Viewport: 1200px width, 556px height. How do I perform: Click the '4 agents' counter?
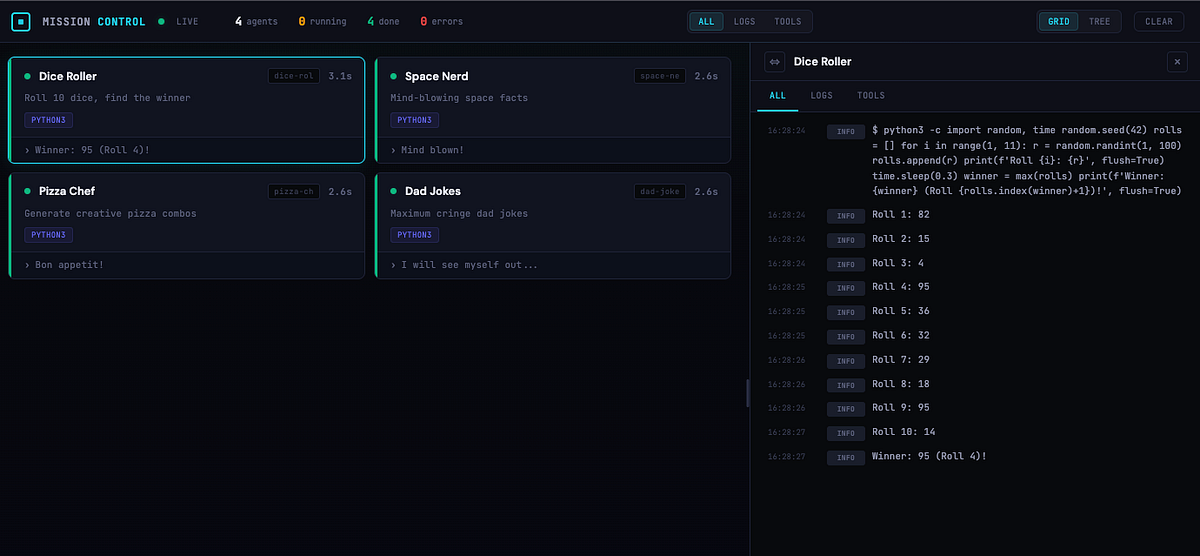pos(256,21)
